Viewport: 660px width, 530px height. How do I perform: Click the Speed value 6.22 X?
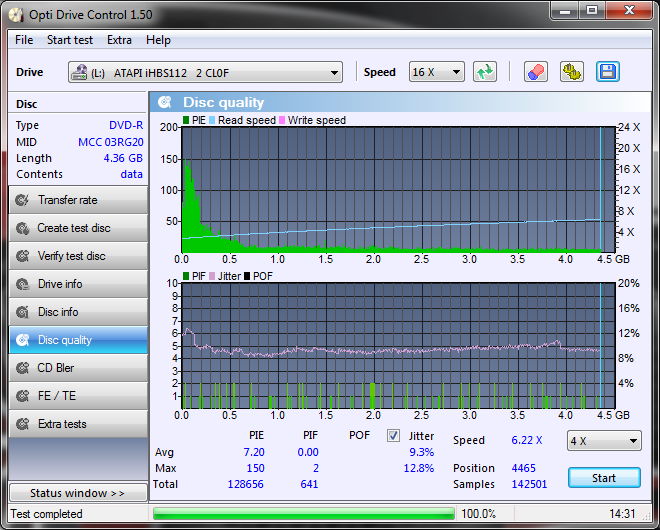[527, 440]
